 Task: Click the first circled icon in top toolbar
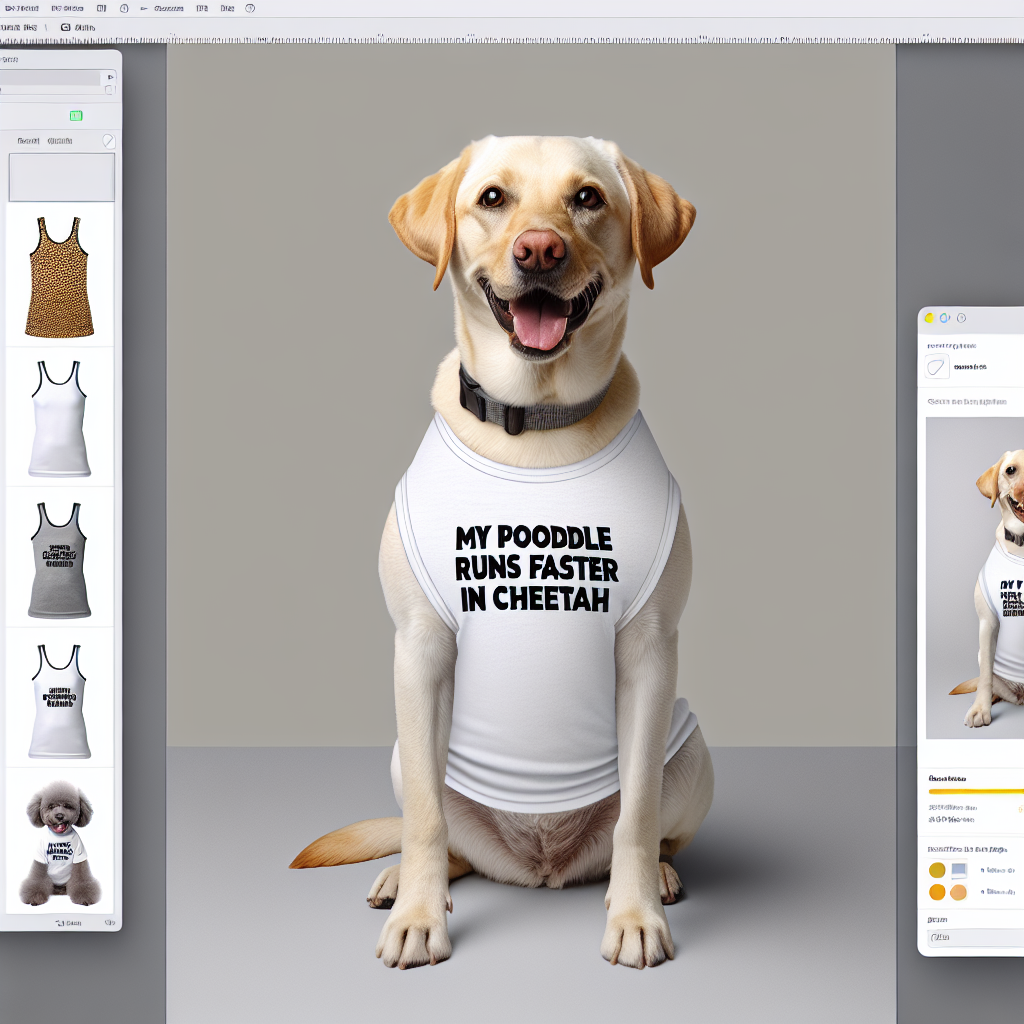click(124, 8)
